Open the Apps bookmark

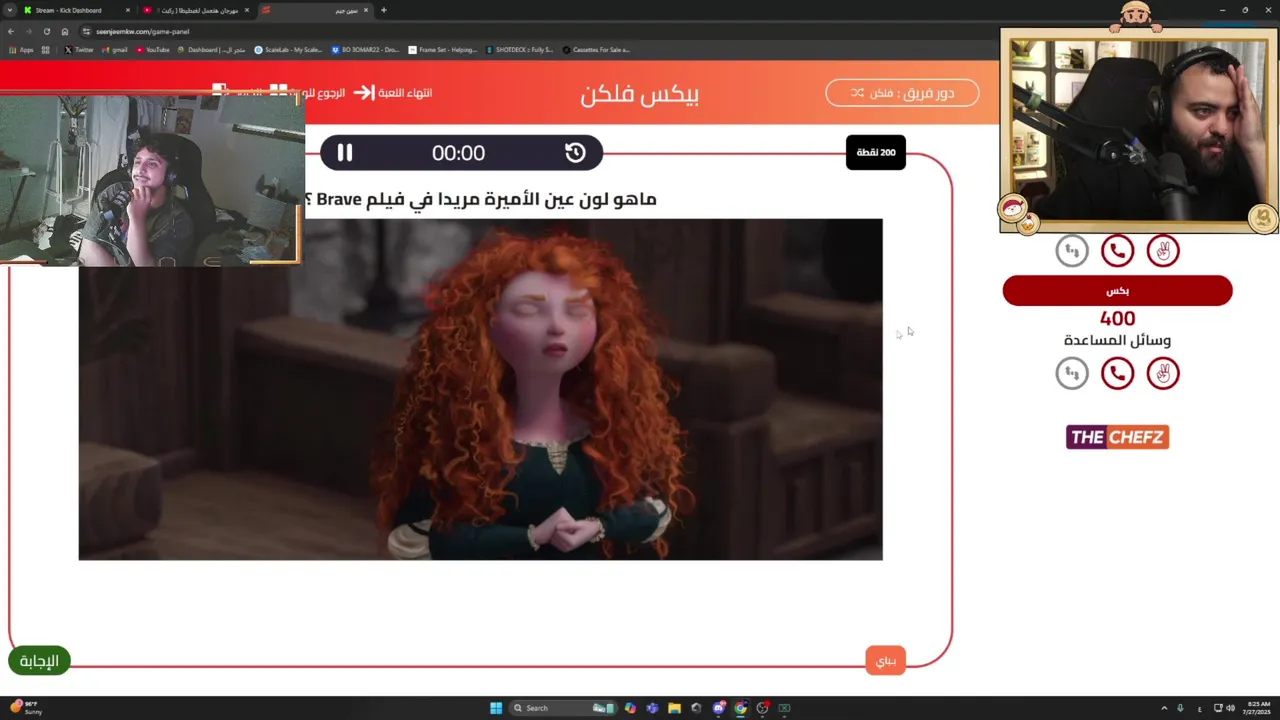point(21,49)
